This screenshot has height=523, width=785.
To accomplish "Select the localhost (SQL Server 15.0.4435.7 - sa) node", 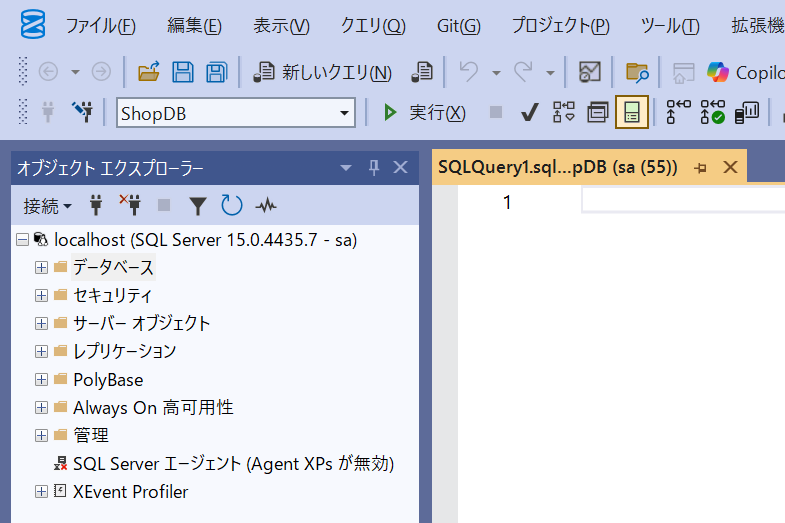I will [x=205, y=240].
